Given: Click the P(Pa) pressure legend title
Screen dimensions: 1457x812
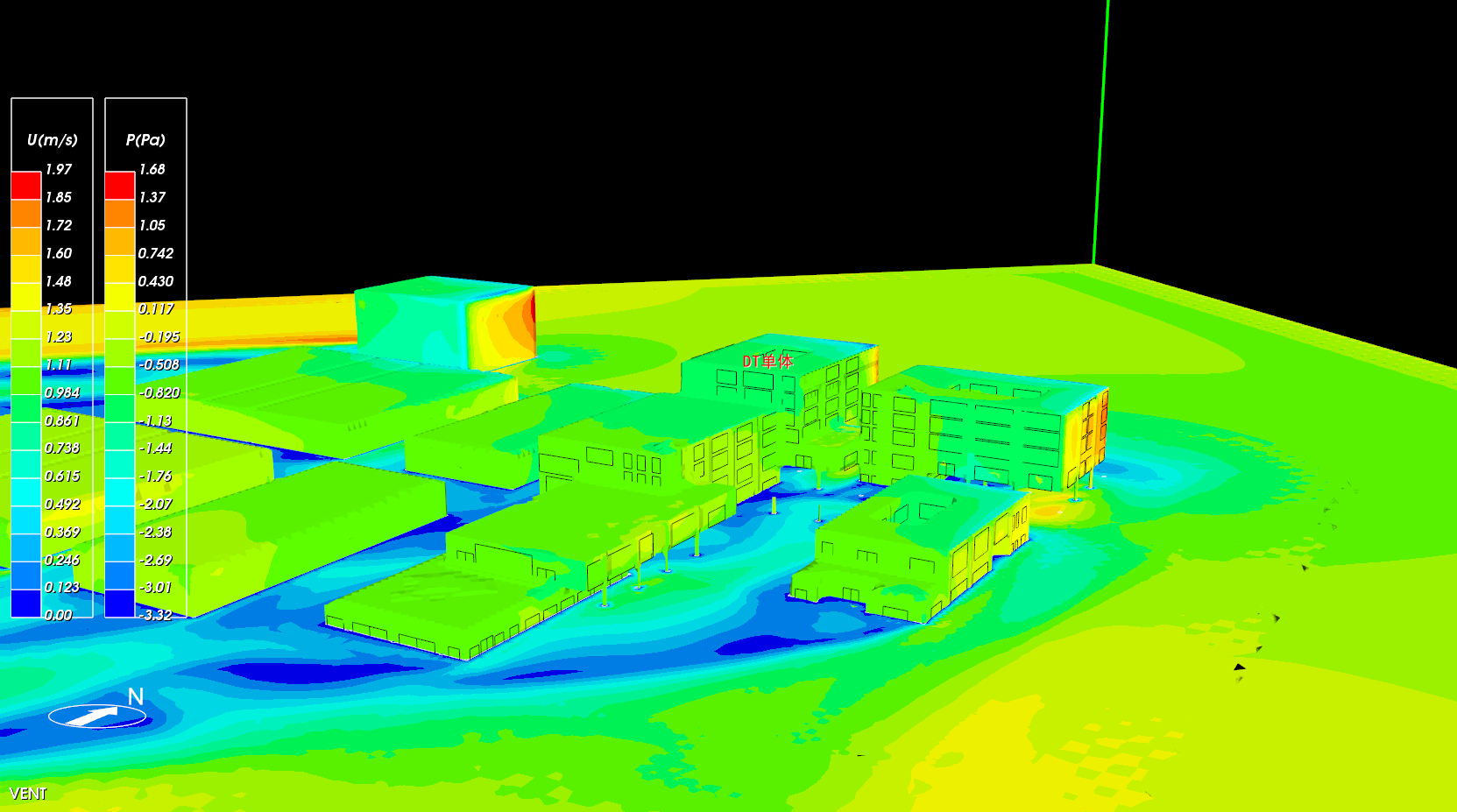Looking at the screenshot, I should click(145, 140).
